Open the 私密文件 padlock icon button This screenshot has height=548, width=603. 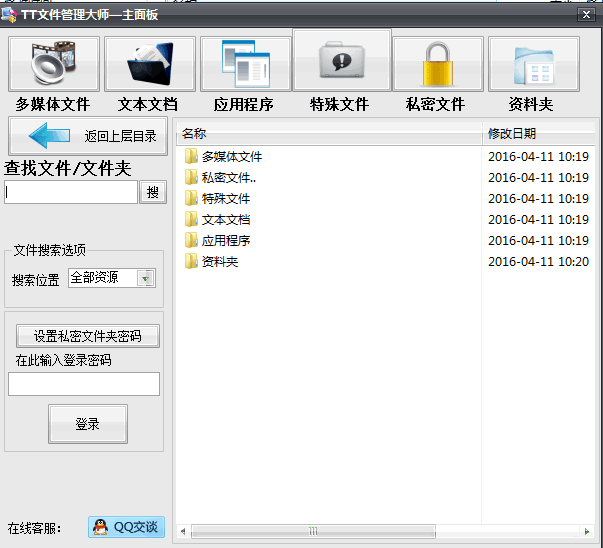pos(438,64)
